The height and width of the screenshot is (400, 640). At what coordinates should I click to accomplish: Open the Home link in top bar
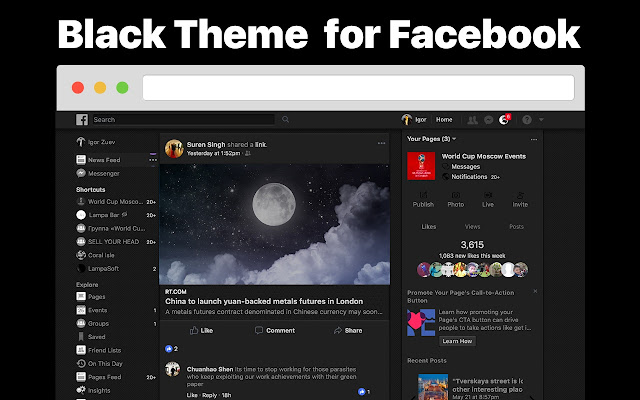click(444, 120)
